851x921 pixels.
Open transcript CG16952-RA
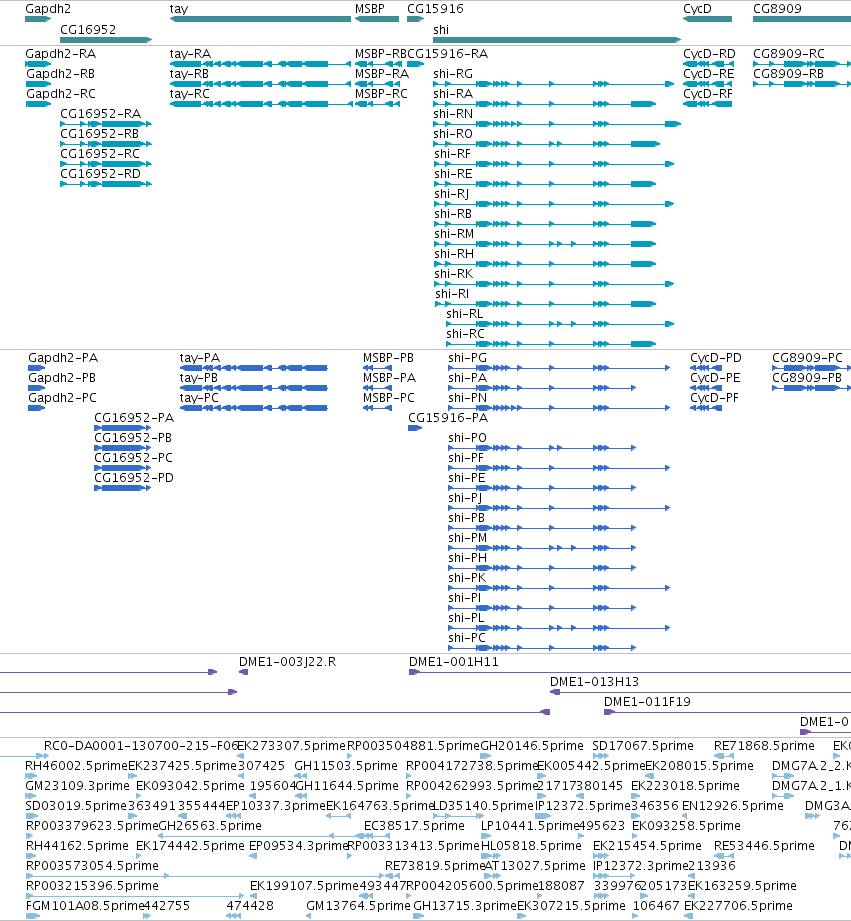100,114
